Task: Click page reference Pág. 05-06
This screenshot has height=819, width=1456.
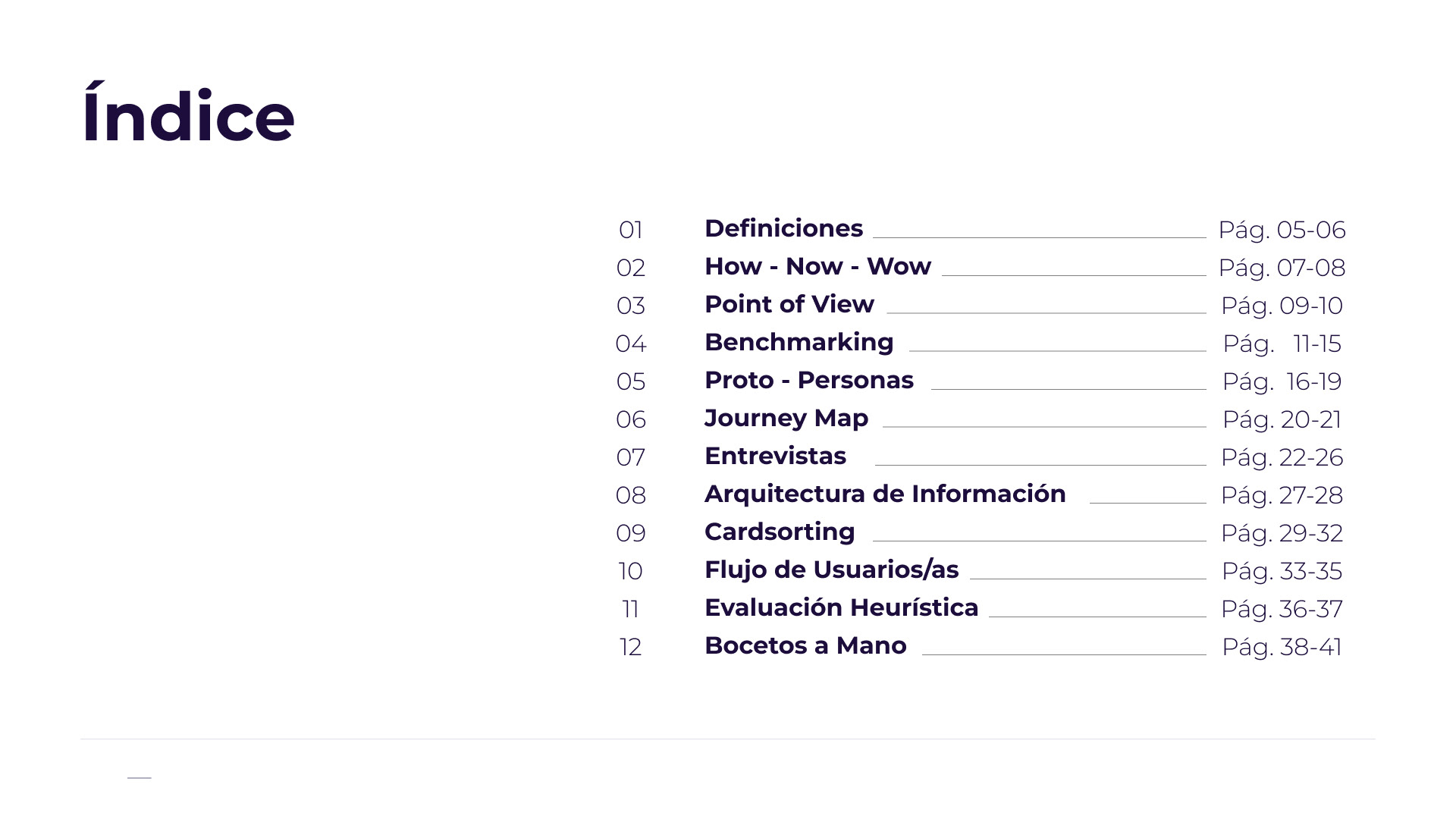Action: coord(1282,230)
